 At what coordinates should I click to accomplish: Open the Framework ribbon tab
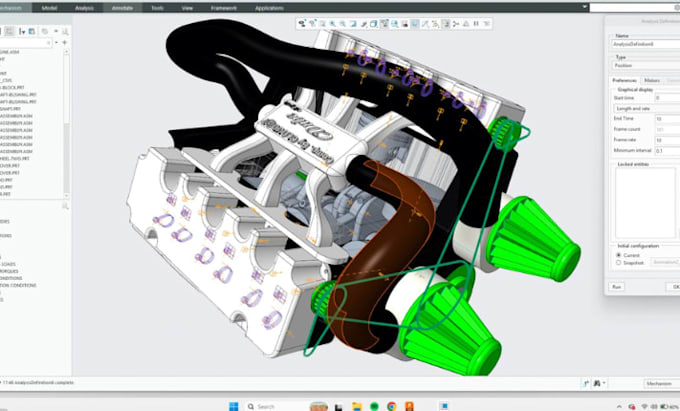[x=223, y=8]
